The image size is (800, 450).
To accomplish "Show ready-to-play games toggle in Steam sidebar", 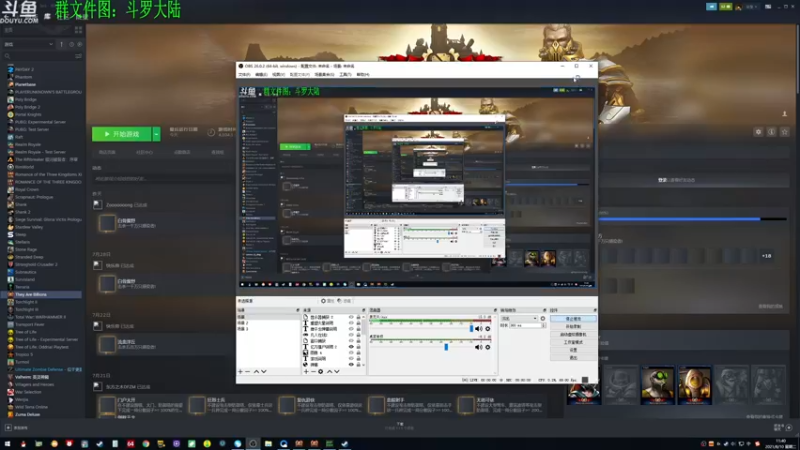I will pyautogui.click(x=80, y=44).
